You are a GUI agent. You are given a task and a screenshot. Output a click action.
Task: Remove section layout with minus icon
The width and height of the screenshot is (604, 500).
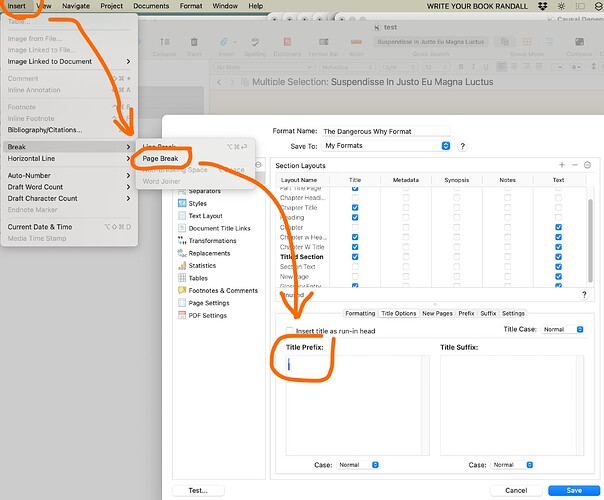click(x=575, y=165)
